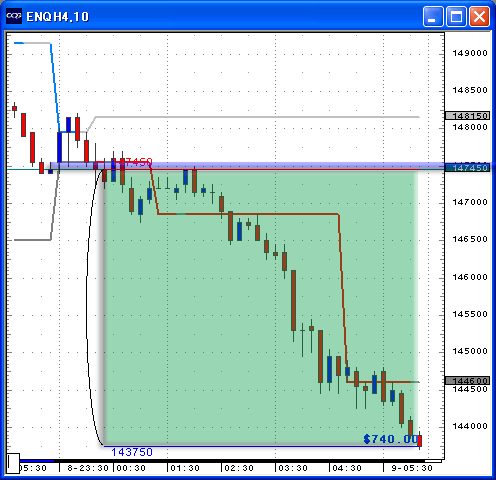Click the last red candle at 143750
The image size is (496, 480).
tap(420, 441)
